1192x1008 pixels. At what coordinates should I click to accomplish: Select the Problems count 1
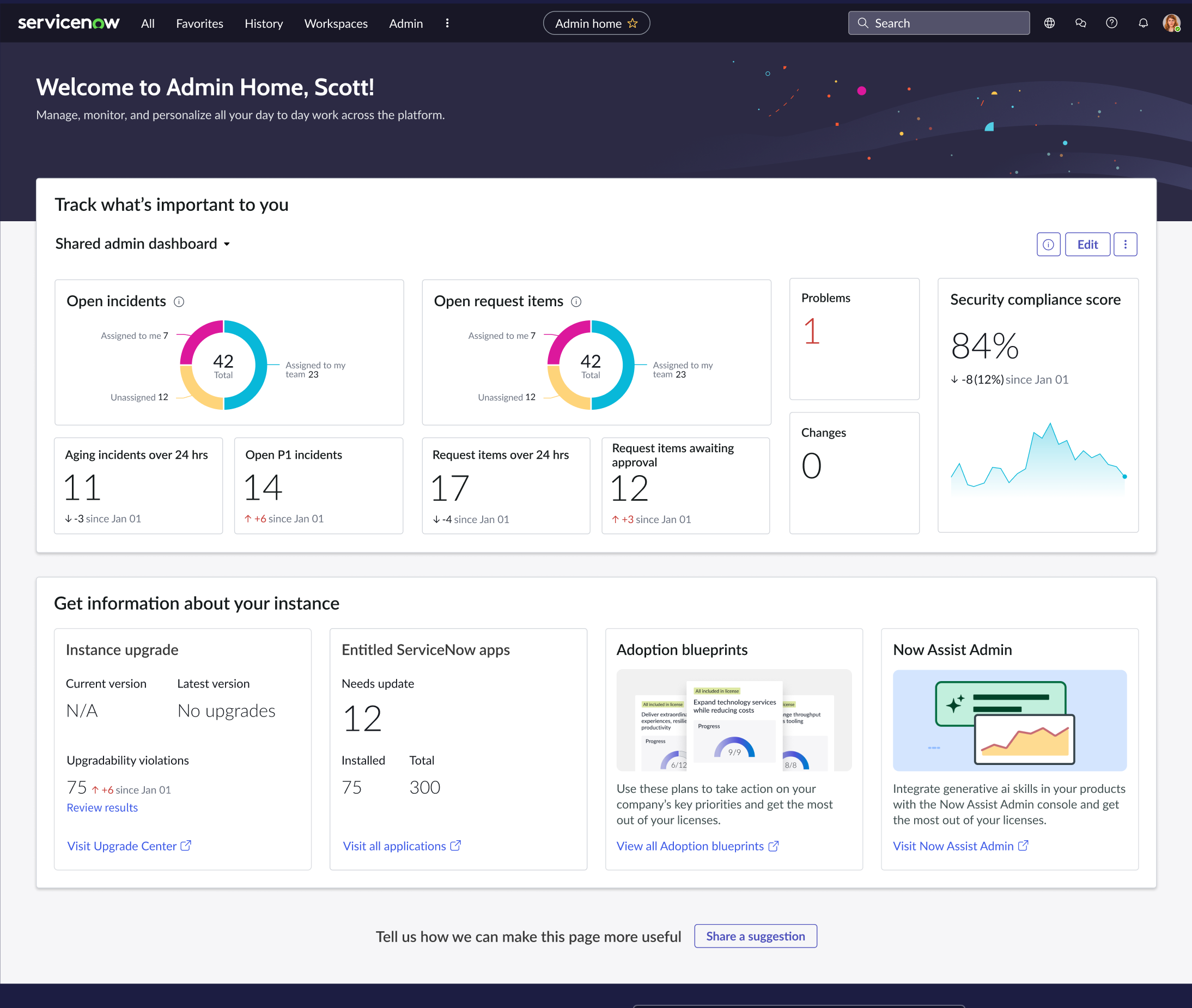[x=811, y=331]
